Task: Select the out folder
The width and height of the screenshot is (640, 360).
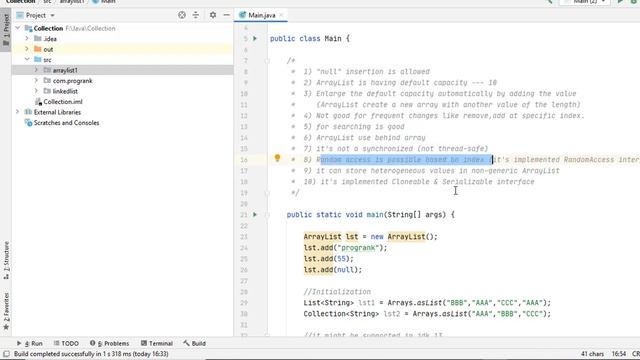Action: [x=48, y=49]
